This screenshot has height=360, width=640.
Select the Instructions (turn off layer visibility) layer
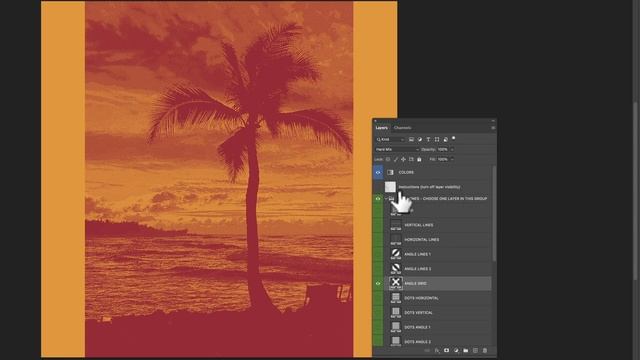(429, 187)
